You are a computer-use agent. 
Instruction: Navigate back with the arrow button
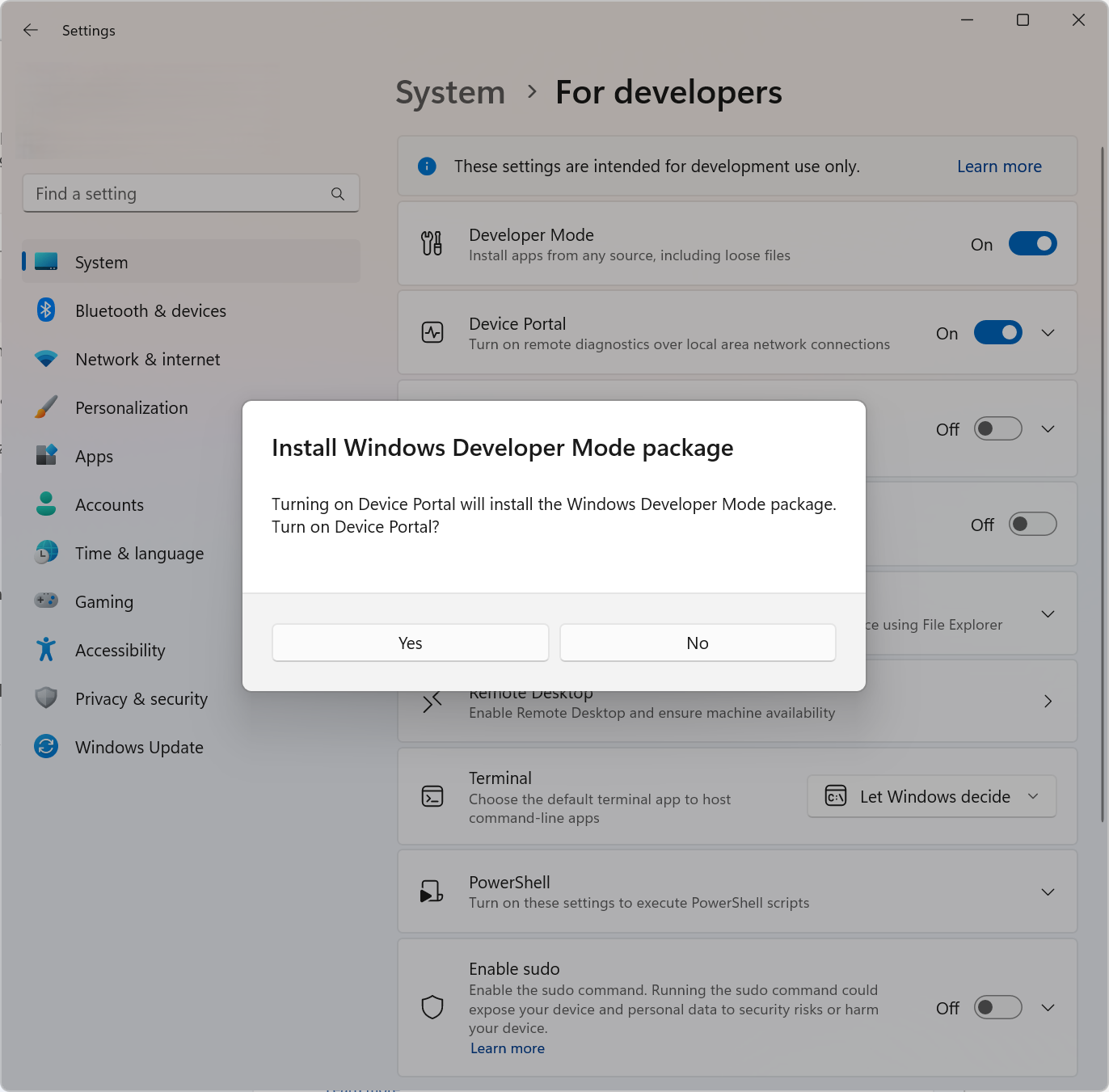30,30
